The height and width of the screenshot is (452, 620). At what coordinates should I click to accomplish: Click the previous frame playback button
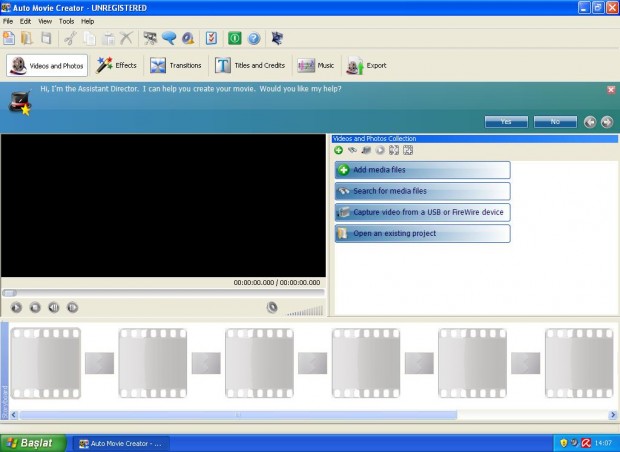tap(54, 307)
